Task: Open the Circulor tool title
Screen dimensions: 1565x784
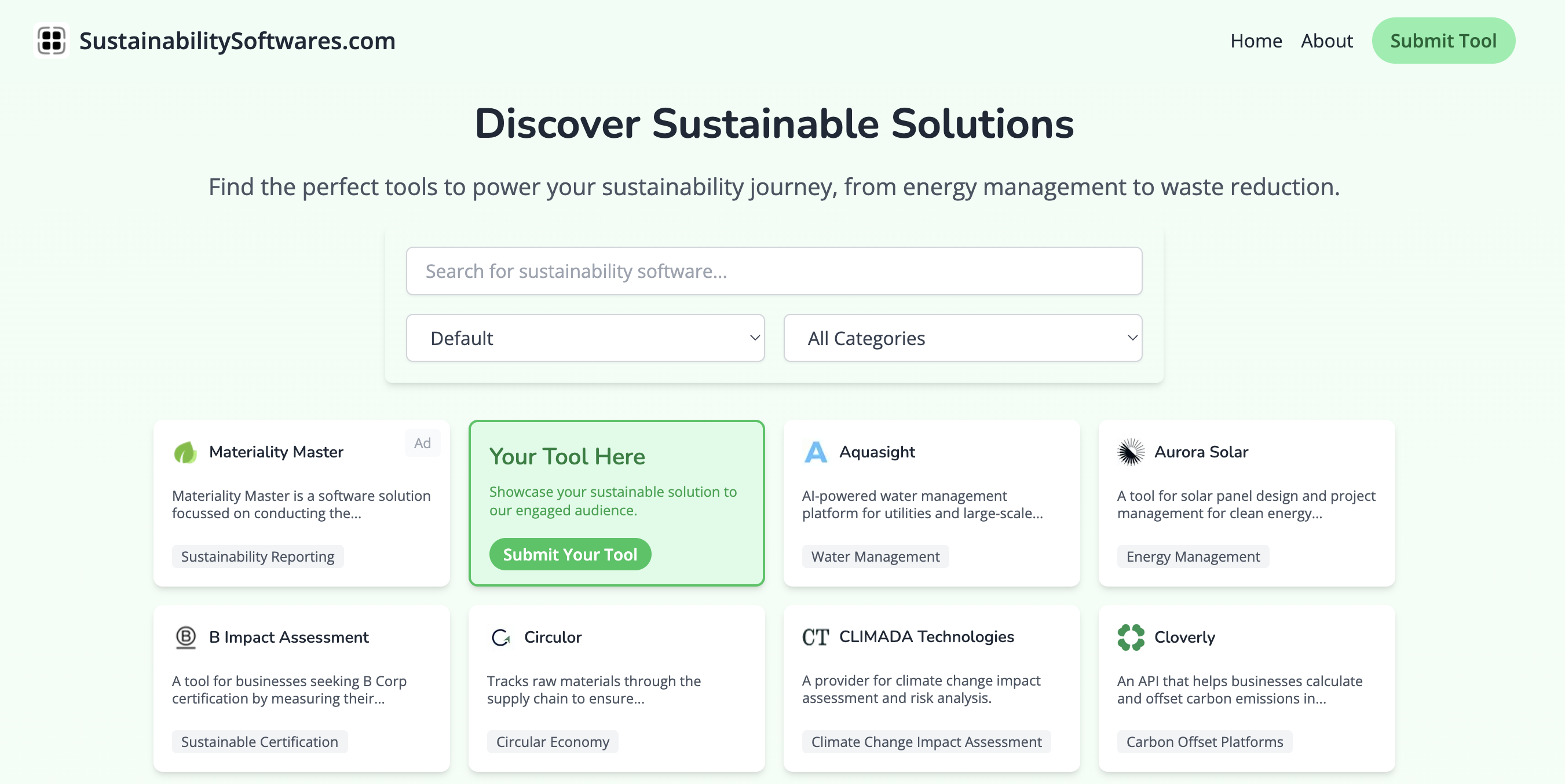Action: [552, 637]
